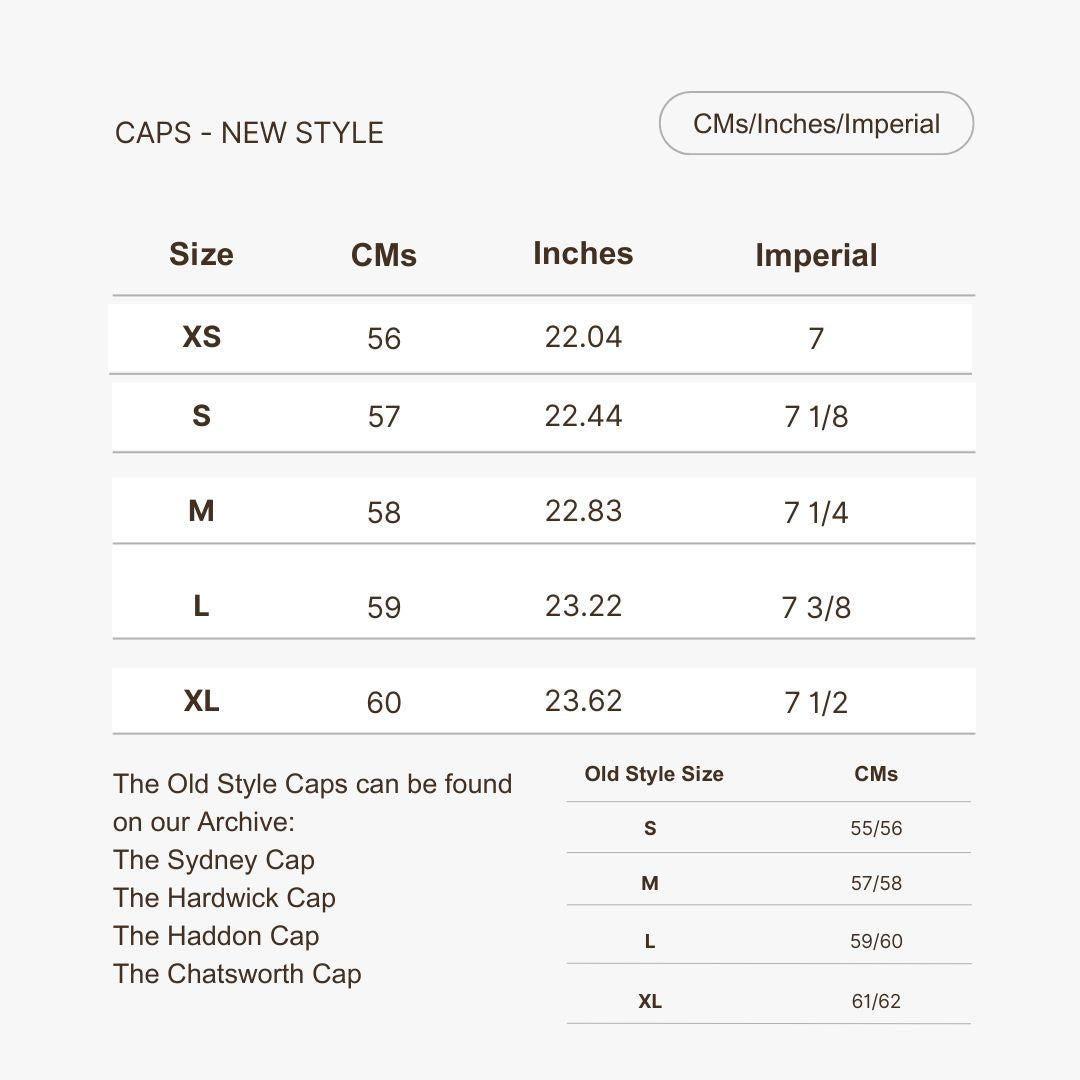Click the Old Style Size header
The height and width of the screenshot is (1080, 1080).
pyautogui.click(x=654, y=774)
